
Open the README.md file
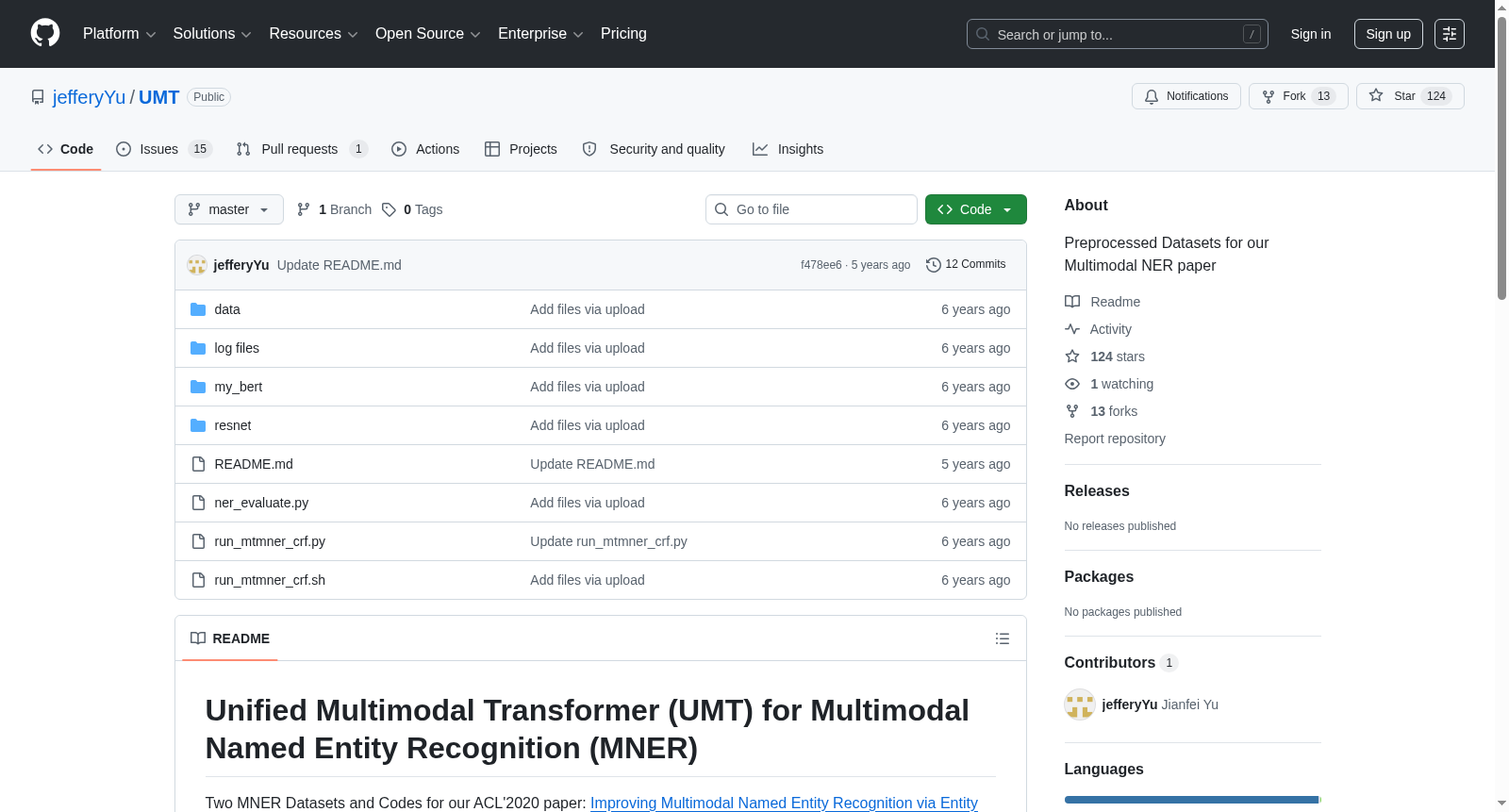coord(254,464)
